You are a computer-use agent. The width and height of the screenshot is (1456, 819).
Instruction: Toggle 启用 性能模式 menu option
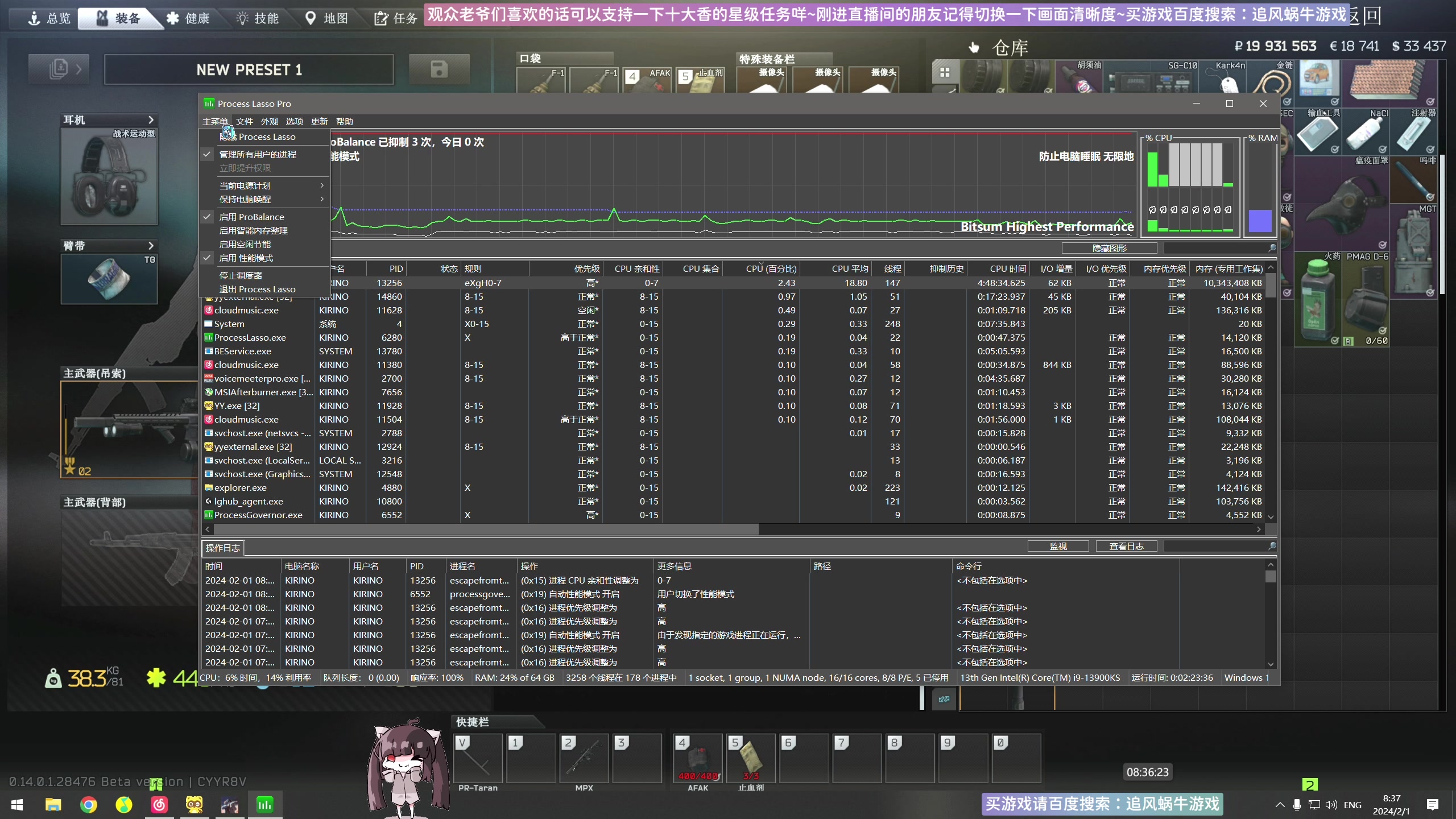coord(264,258)
